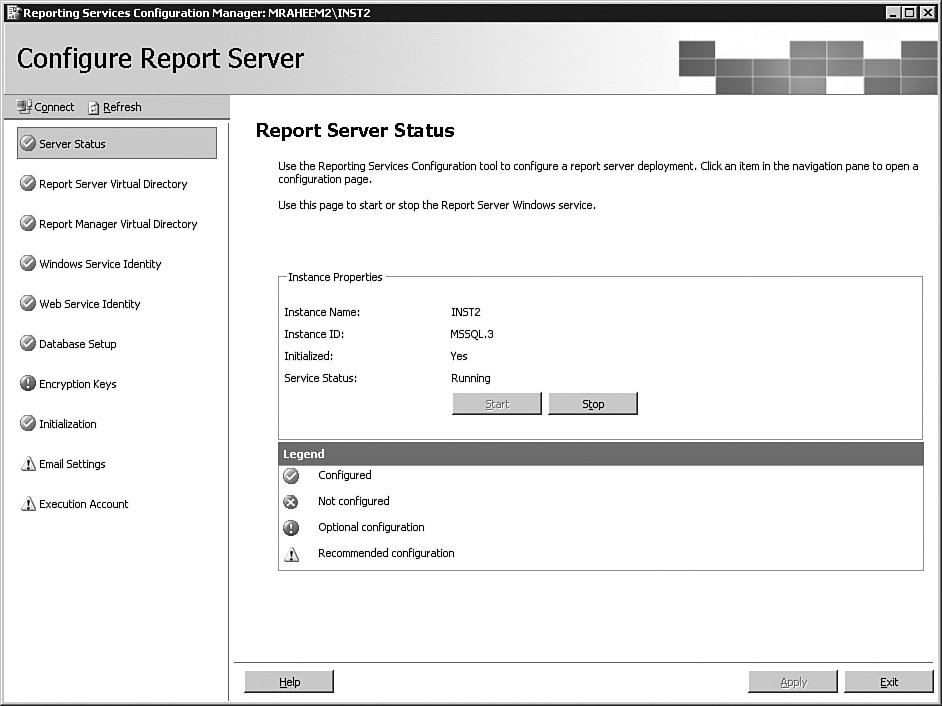
Task: Click the Report Manager Virtual Directory checkmark icon
Action: click(x=28, y=224)
